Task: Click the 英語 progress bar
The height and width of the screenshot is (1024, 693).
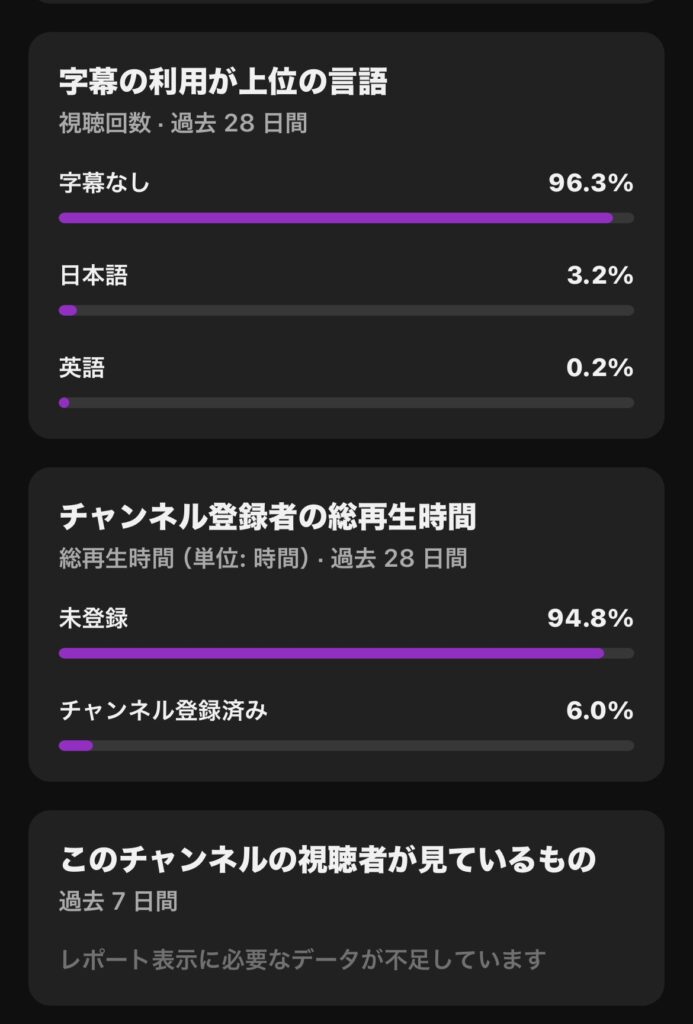Action: (346, 403)
